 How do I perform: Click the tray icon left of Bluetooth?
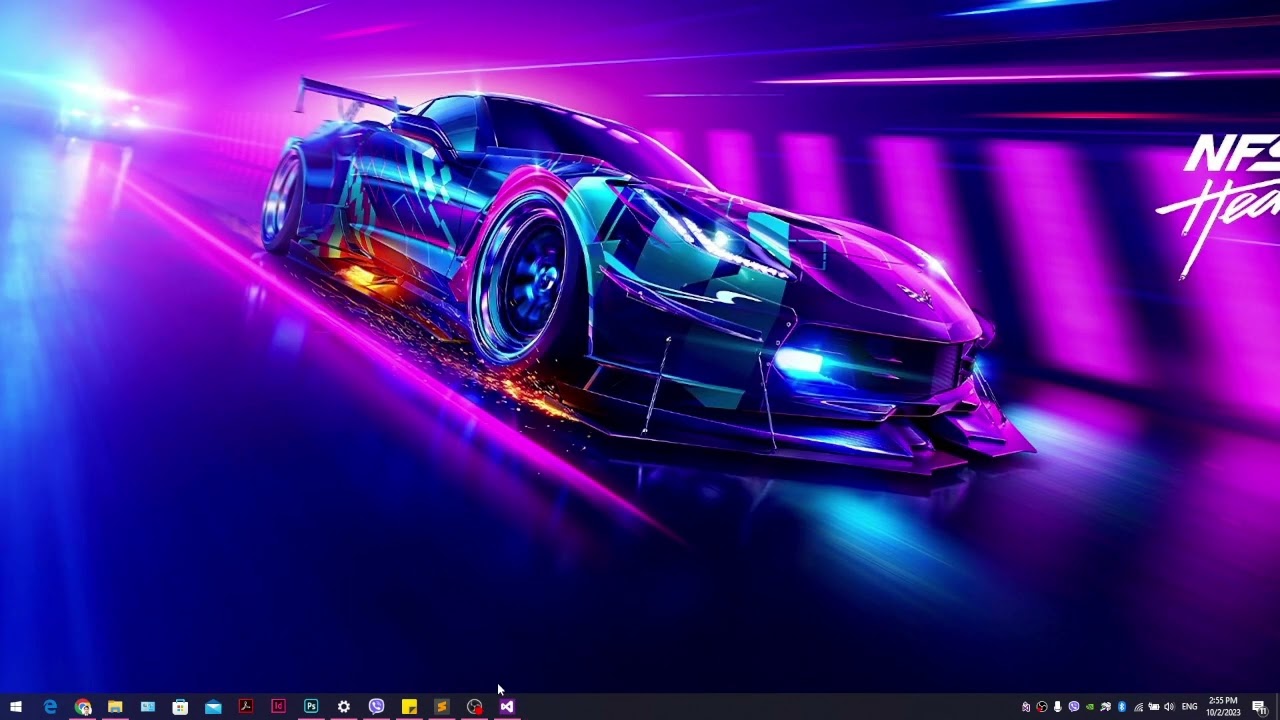coord(1106,707)
